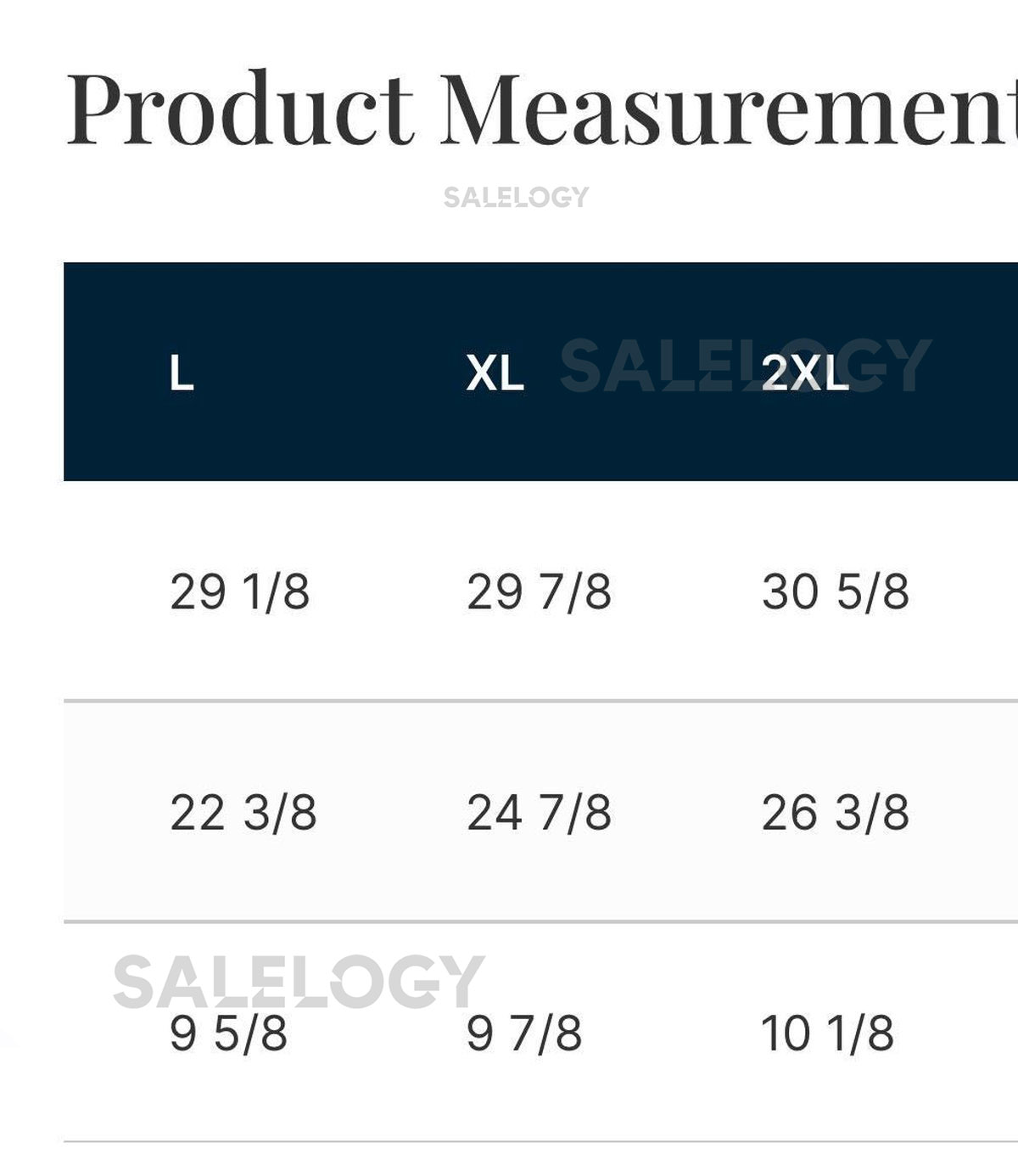The image size is (1018, 1176).
Task: Select the XL size column header
Action: click(495, 372)
